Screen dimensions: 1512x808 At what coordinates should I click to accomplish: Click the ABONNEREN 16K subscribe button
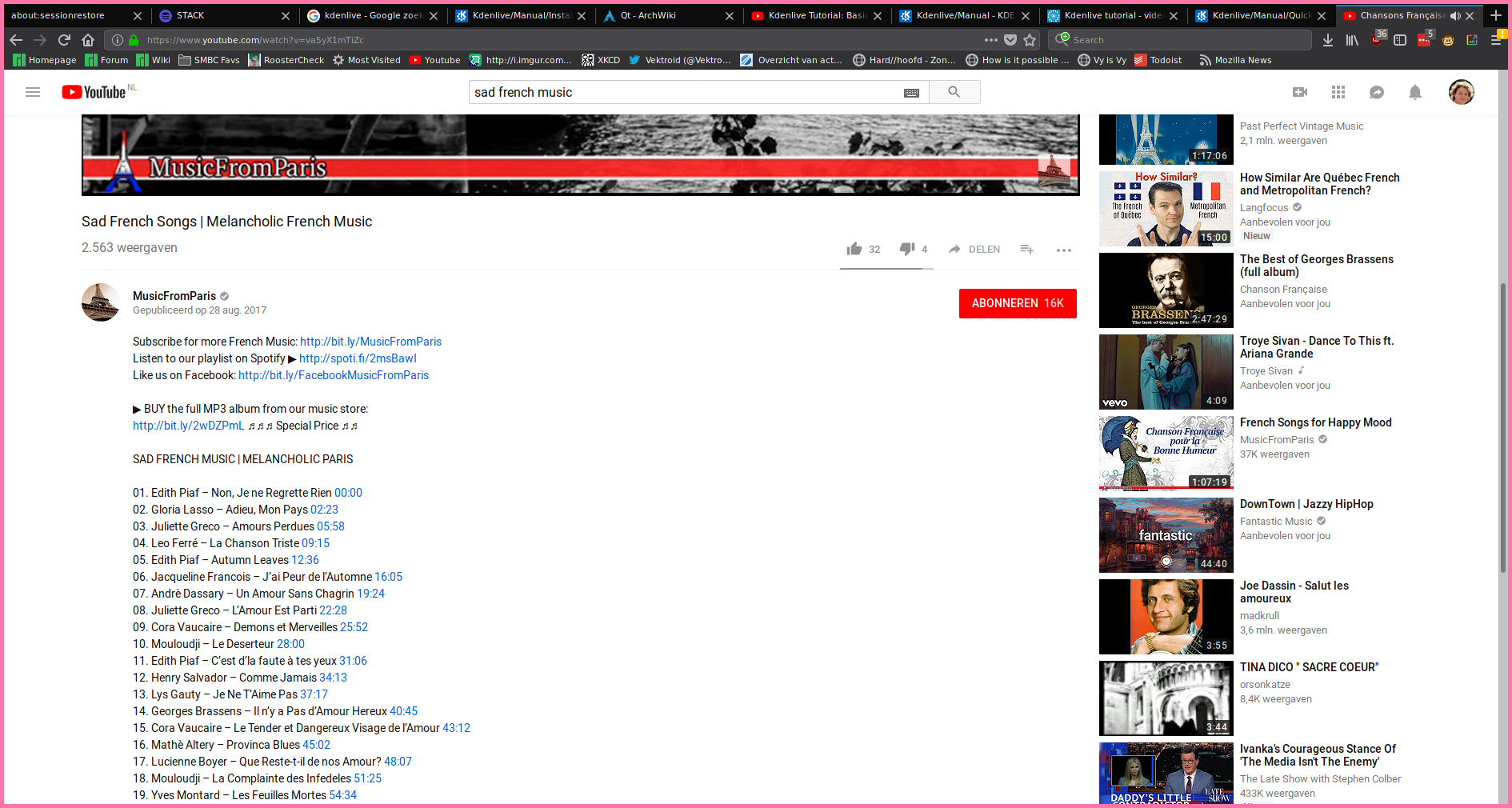point(1017,303)
